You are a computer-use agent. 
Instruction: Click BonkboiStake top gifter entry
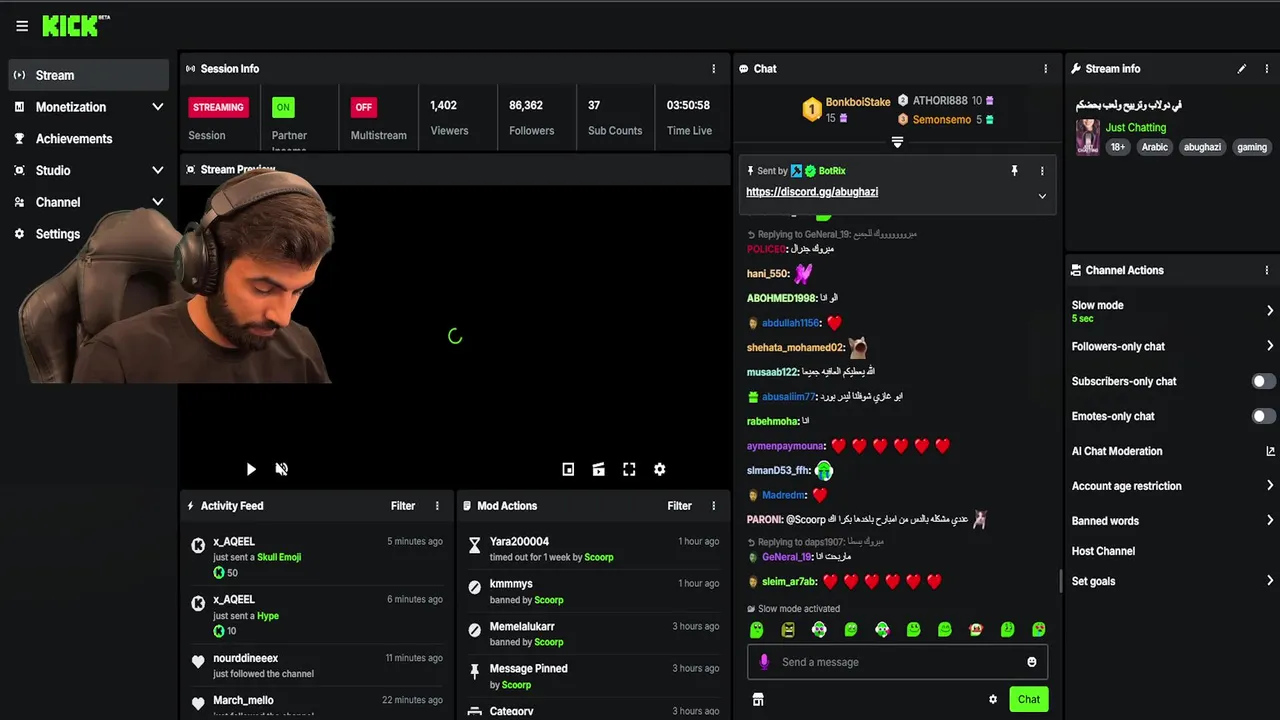(846, 109)
